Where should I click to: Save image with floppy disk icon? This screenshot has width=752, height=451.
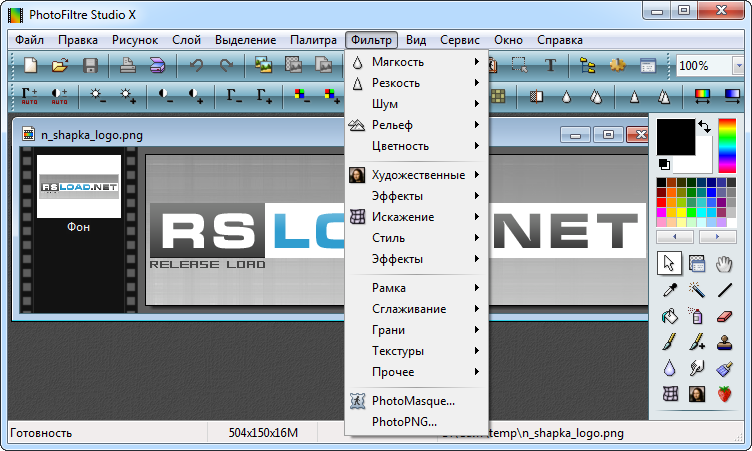(x=90, y=65)
